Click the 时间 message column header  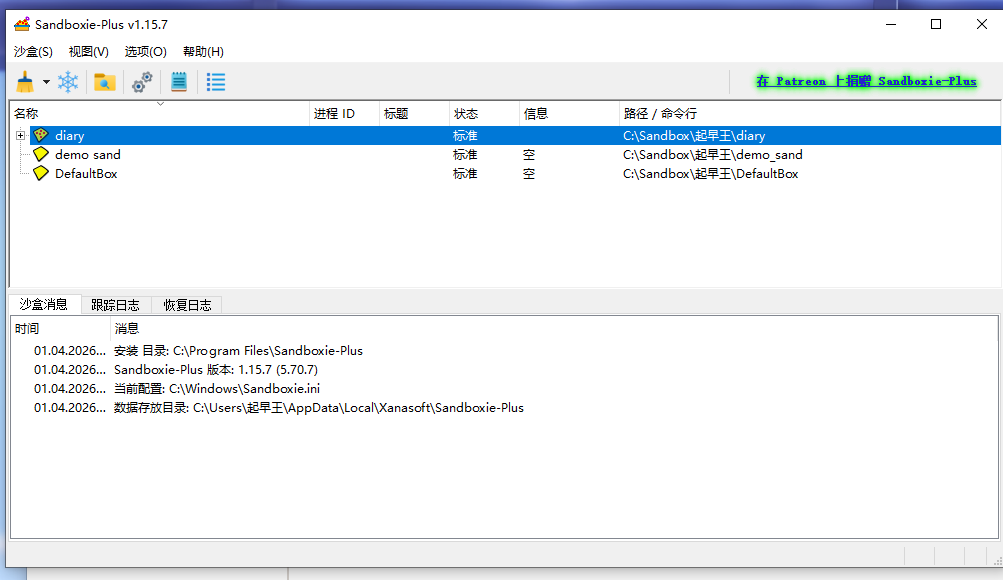[x=61, y=329]
